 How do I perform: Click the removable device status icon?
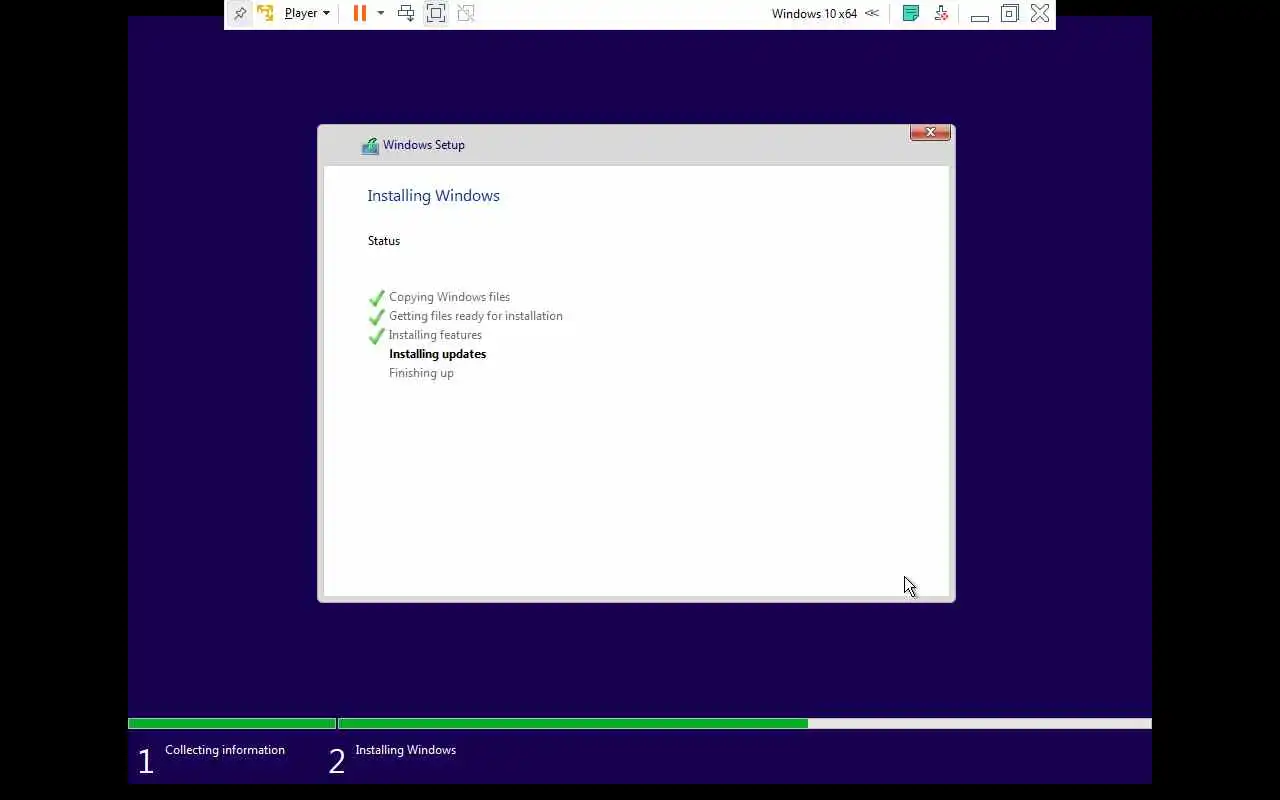[x=941, y=13]
